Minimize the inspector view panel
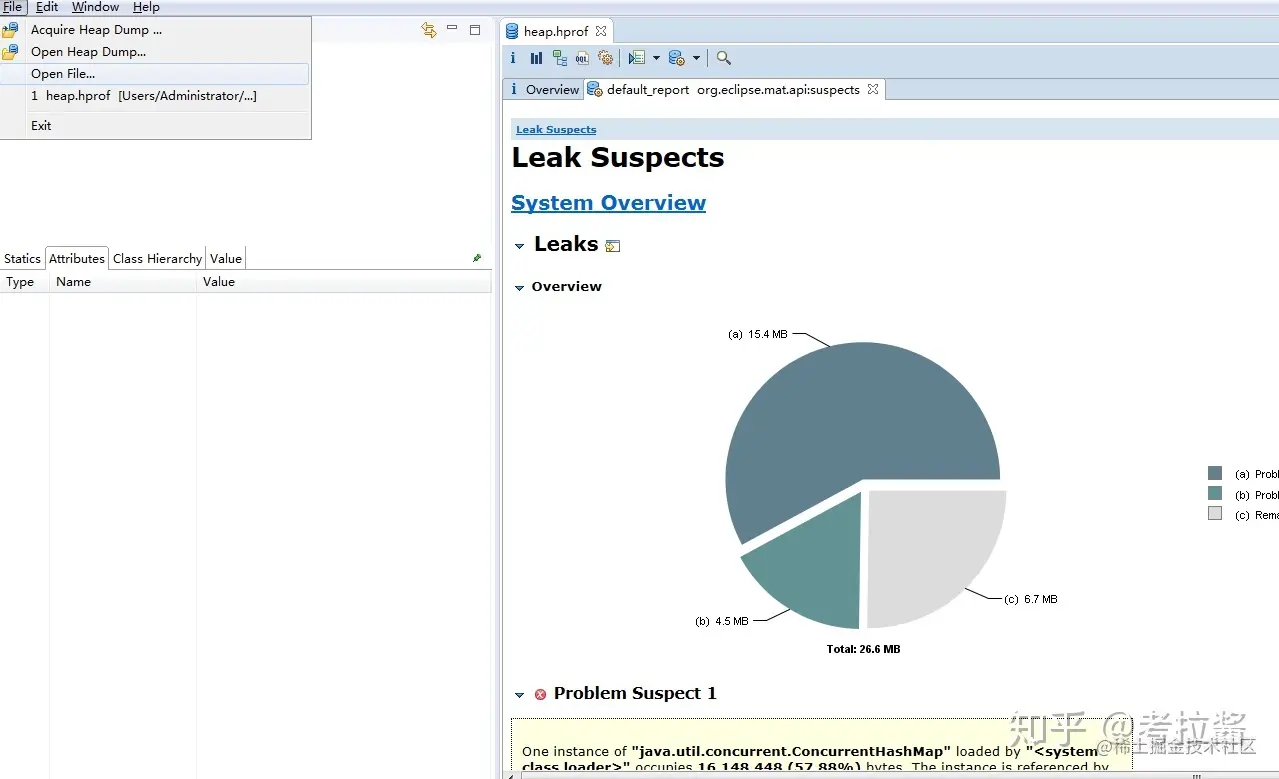Screen dimensions: 1279x779 click(452, 29)
